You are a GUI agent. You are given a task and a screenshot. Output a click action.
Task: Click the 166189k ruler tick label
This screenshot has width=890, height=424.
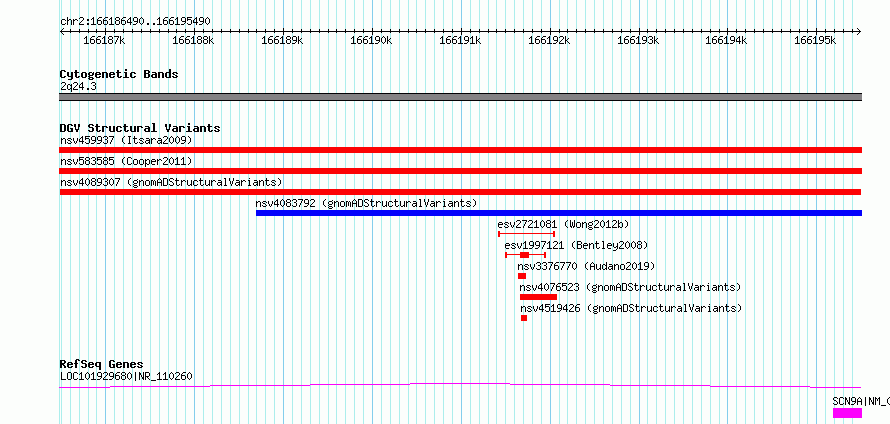282,41
